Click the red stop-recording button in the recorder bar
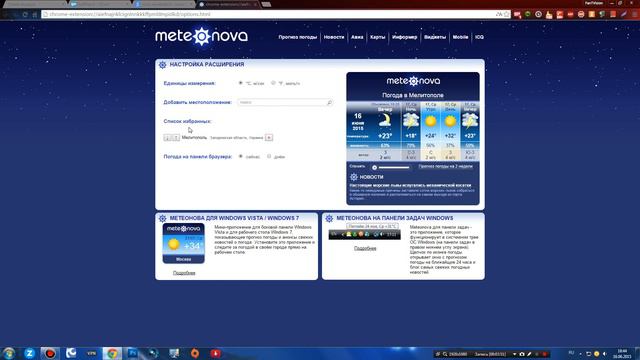This screenshot has width=640, height=360. click(x=544, y=354)
